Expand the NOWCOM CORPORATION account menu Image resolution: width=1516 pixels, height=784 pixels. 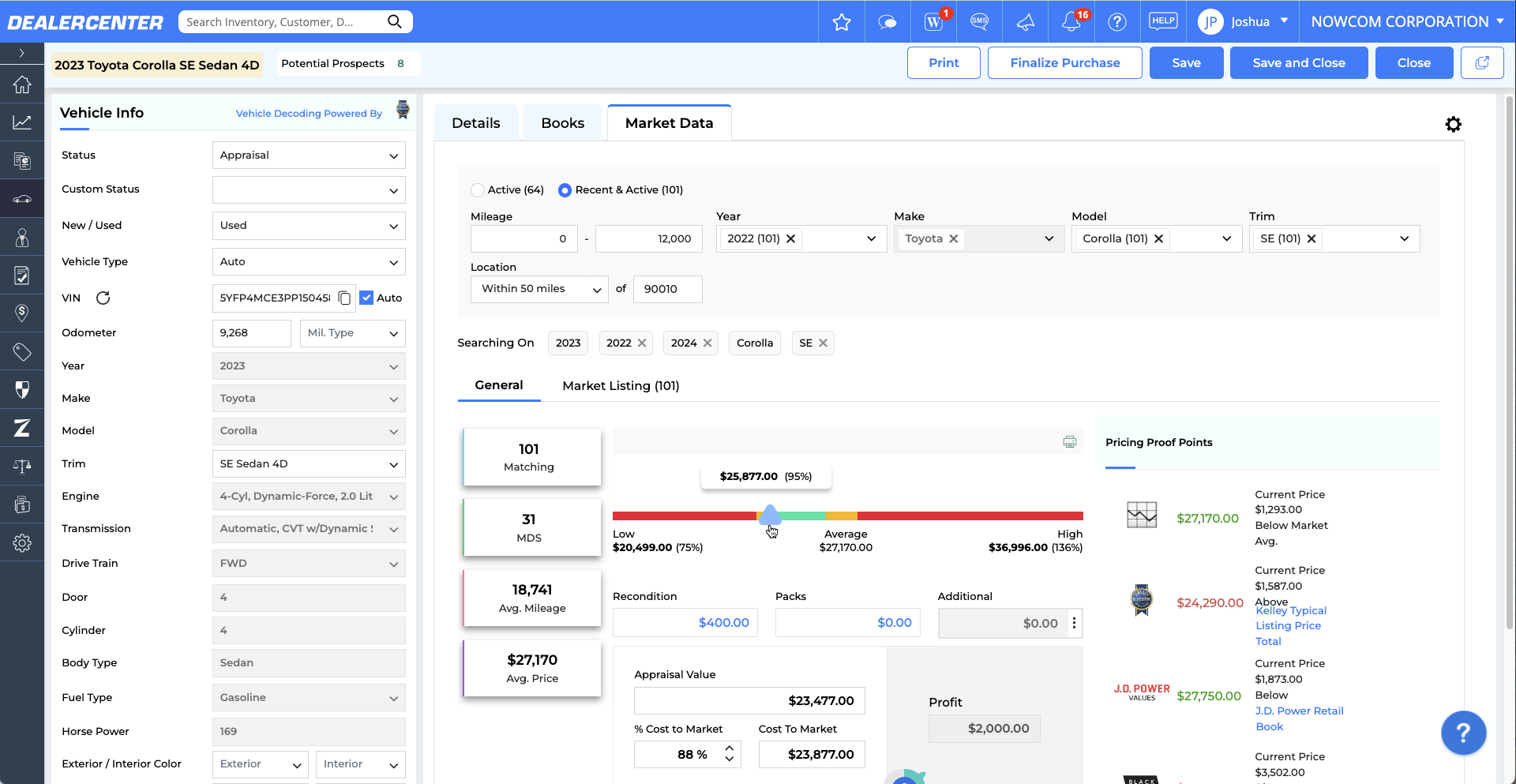pyautogui.click(x=1406, y=22)
